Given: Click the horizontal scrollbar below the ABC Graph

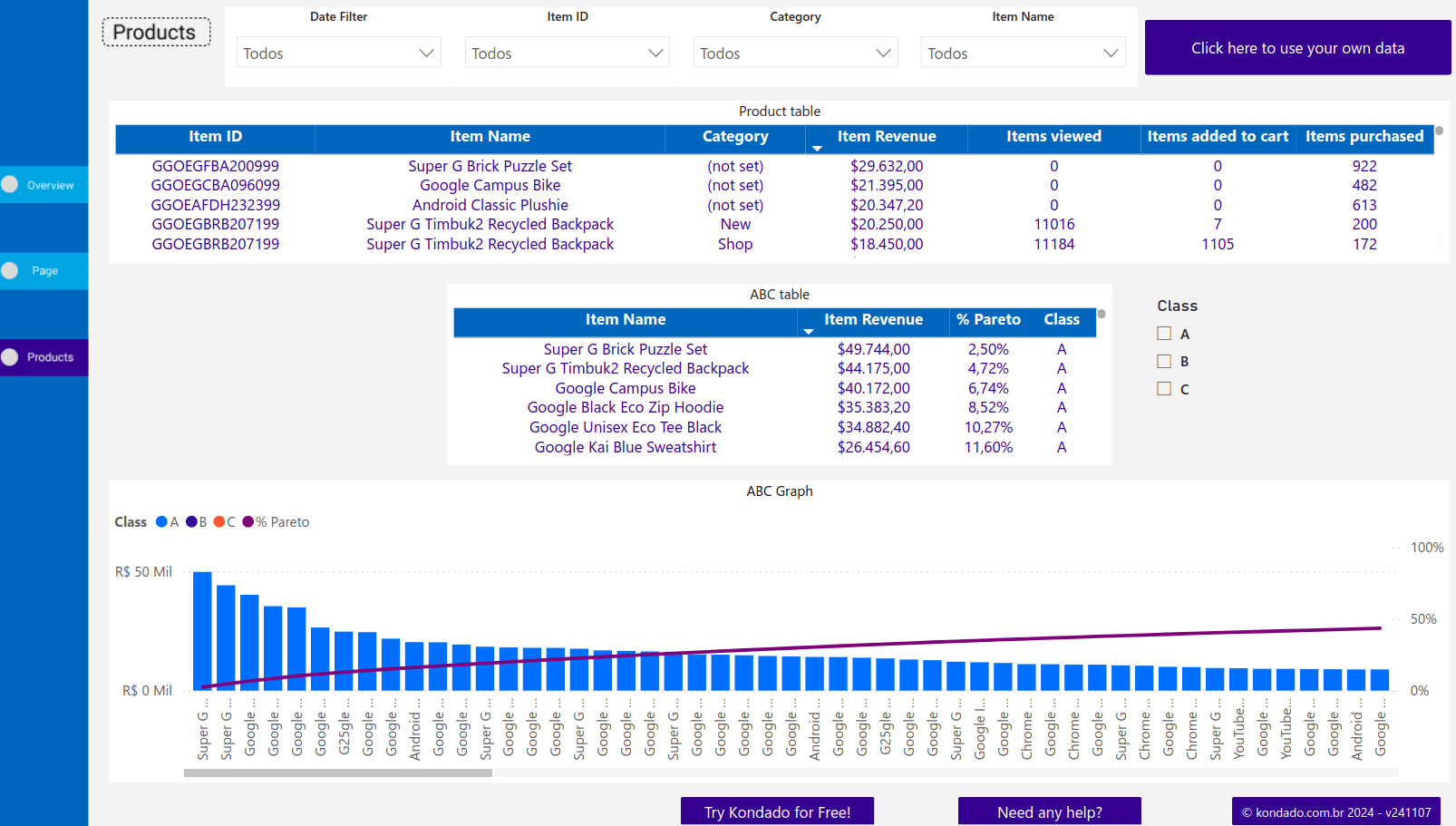Looking at the screenshot, I should click(338, 773).
